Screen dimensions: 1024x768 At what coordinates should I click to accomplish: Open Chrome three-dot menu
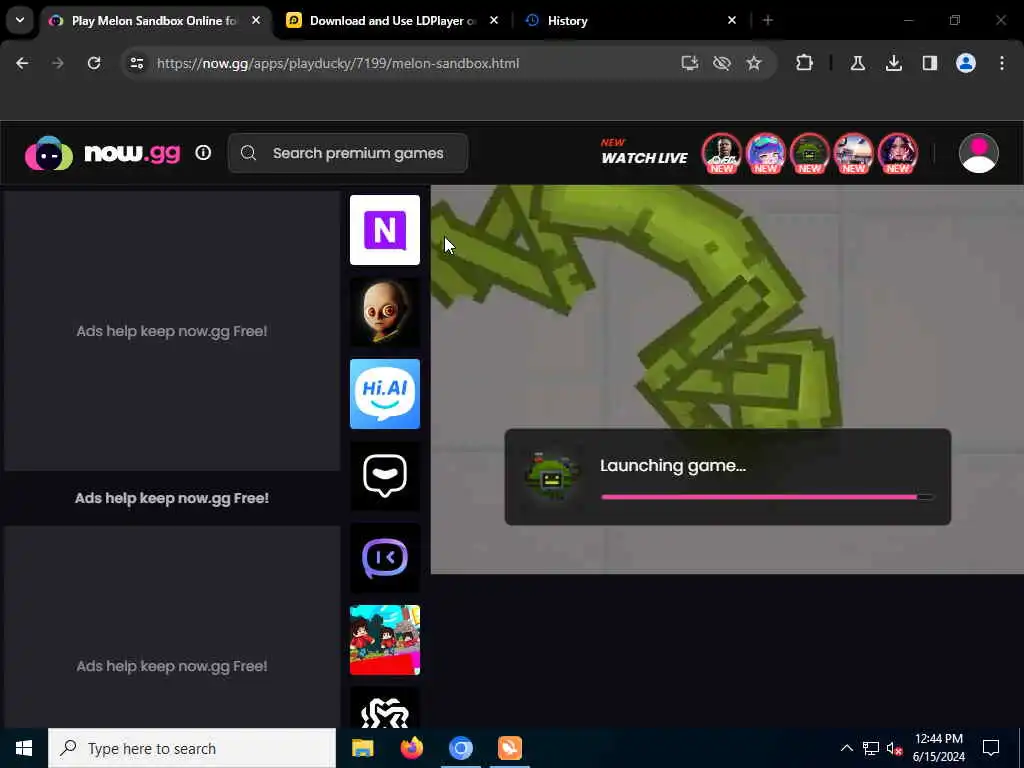[1002, 63]
